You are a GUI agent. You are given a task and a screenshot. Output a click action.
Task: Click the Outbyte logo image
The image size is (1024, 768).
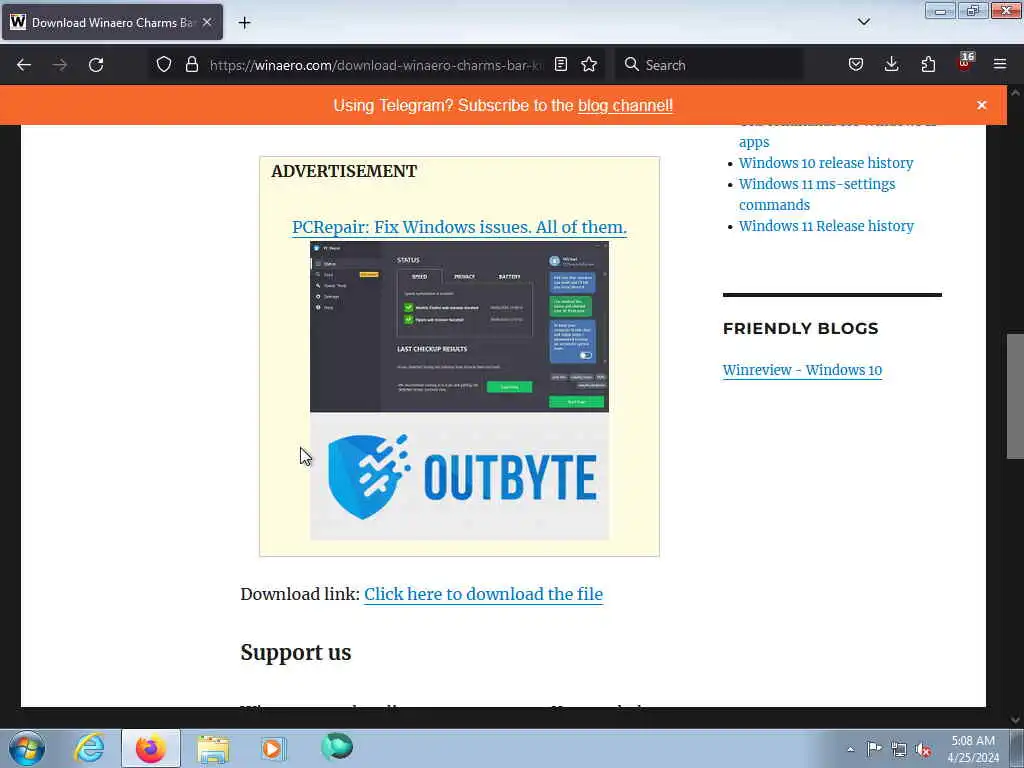click(459, 477)
